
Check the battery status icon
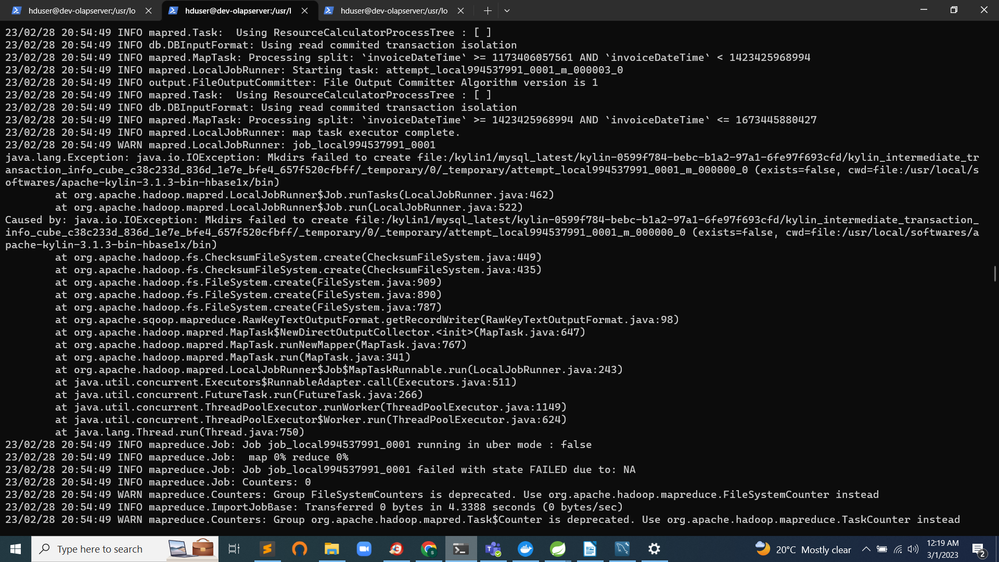coord(882,549)
